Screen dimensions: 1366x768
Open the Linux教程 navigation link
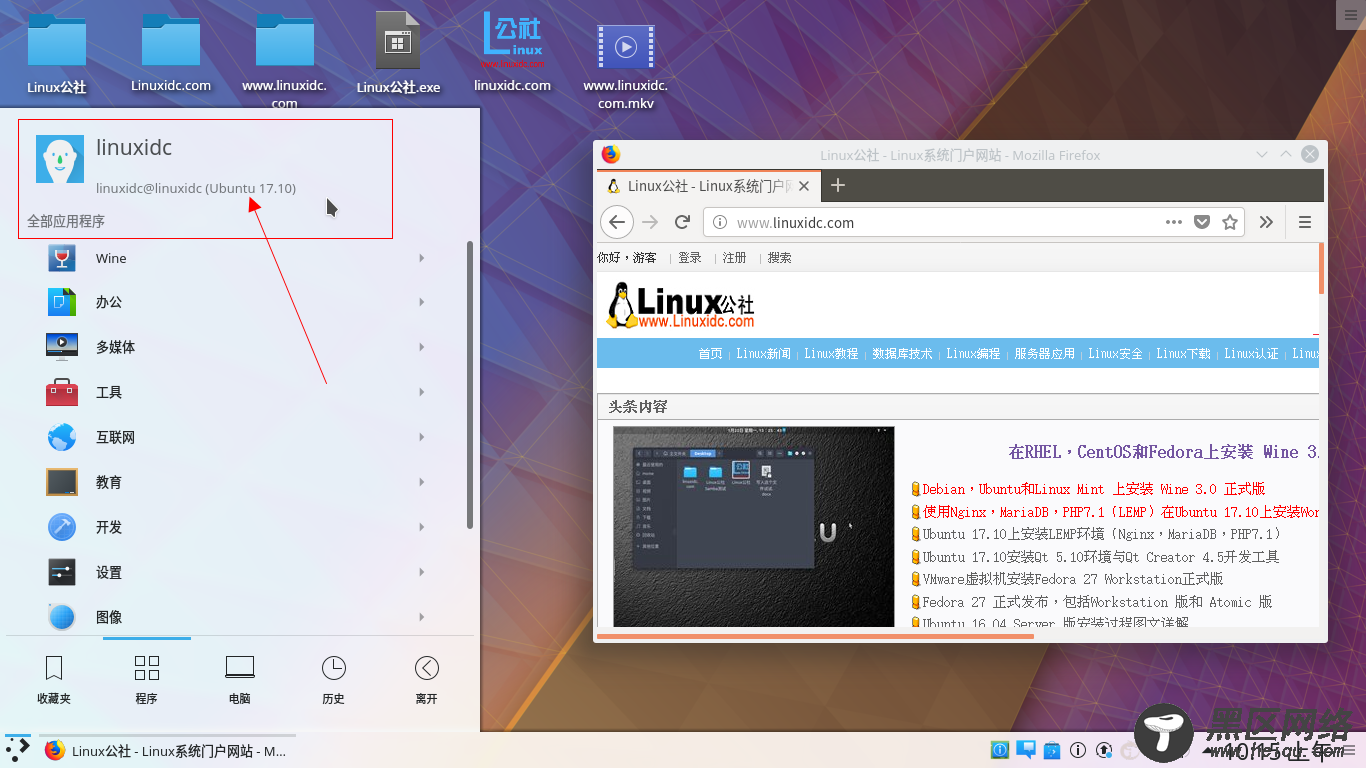pos(831,353)
